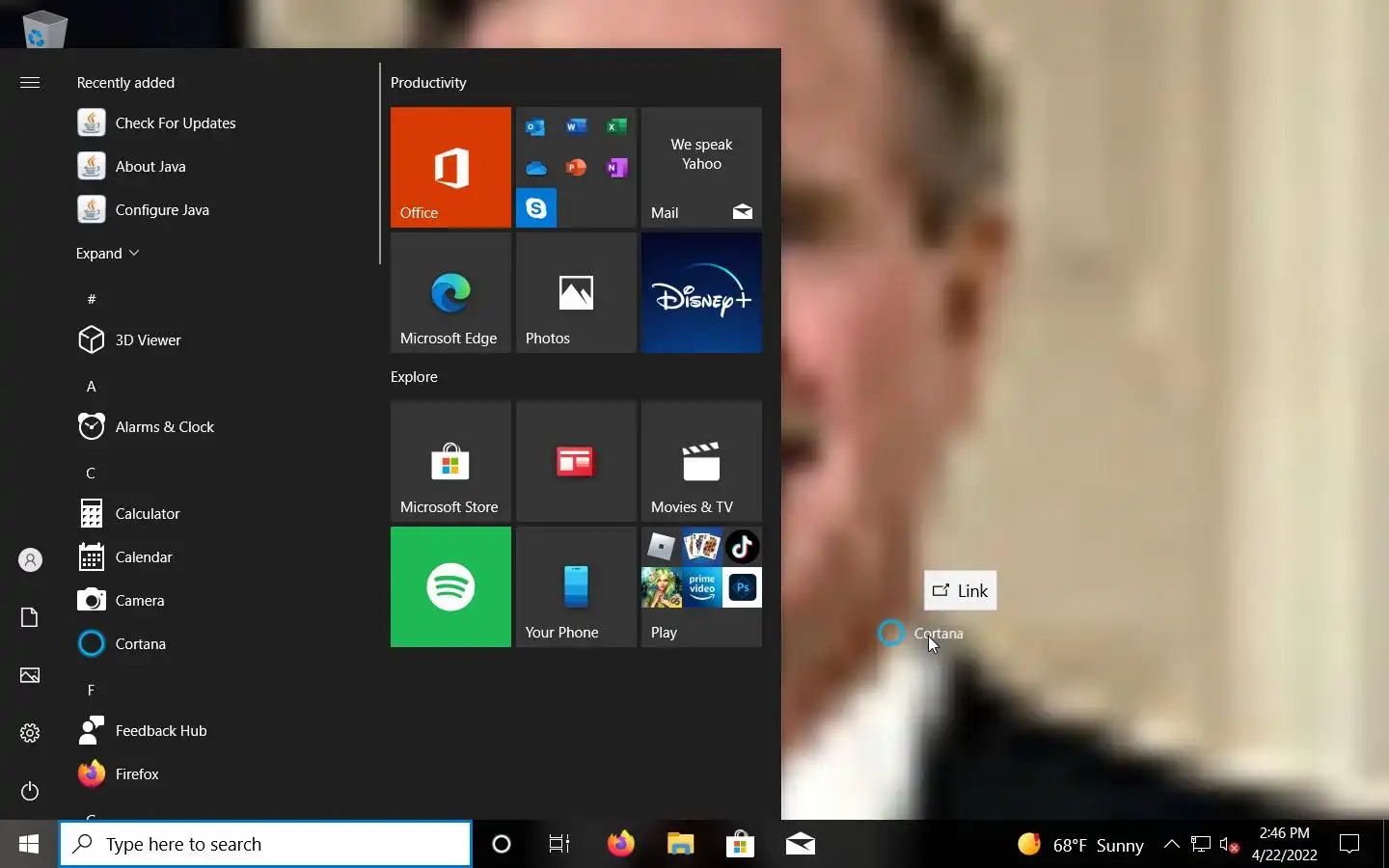Open the Microsoft Store tile
Image resolution: width=1389 pixels, height=868 pixels.
[450, 461]
